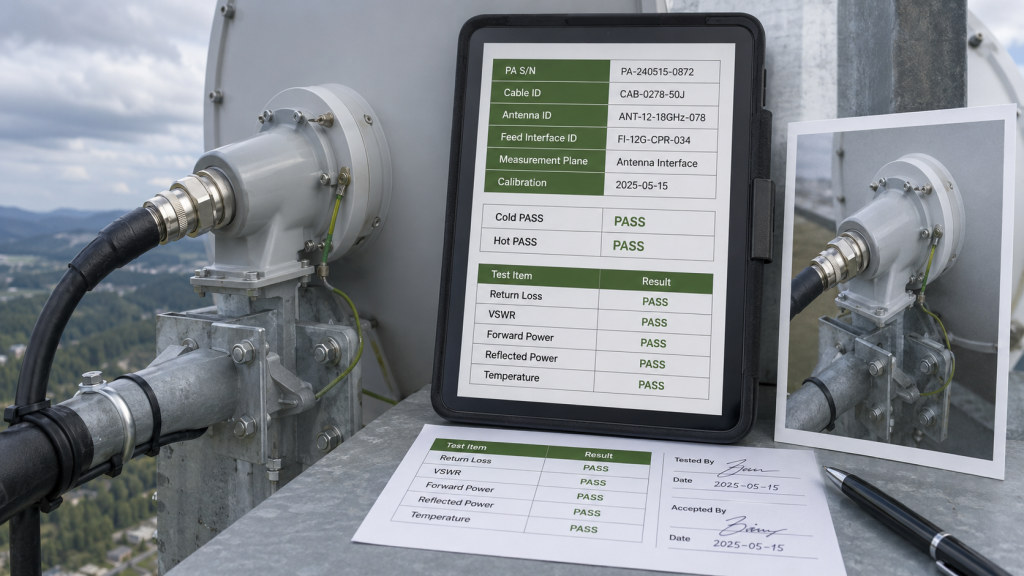Select Return Loss on the paper form
Viewport: 1024px width, 576px height.
(465, 459)
